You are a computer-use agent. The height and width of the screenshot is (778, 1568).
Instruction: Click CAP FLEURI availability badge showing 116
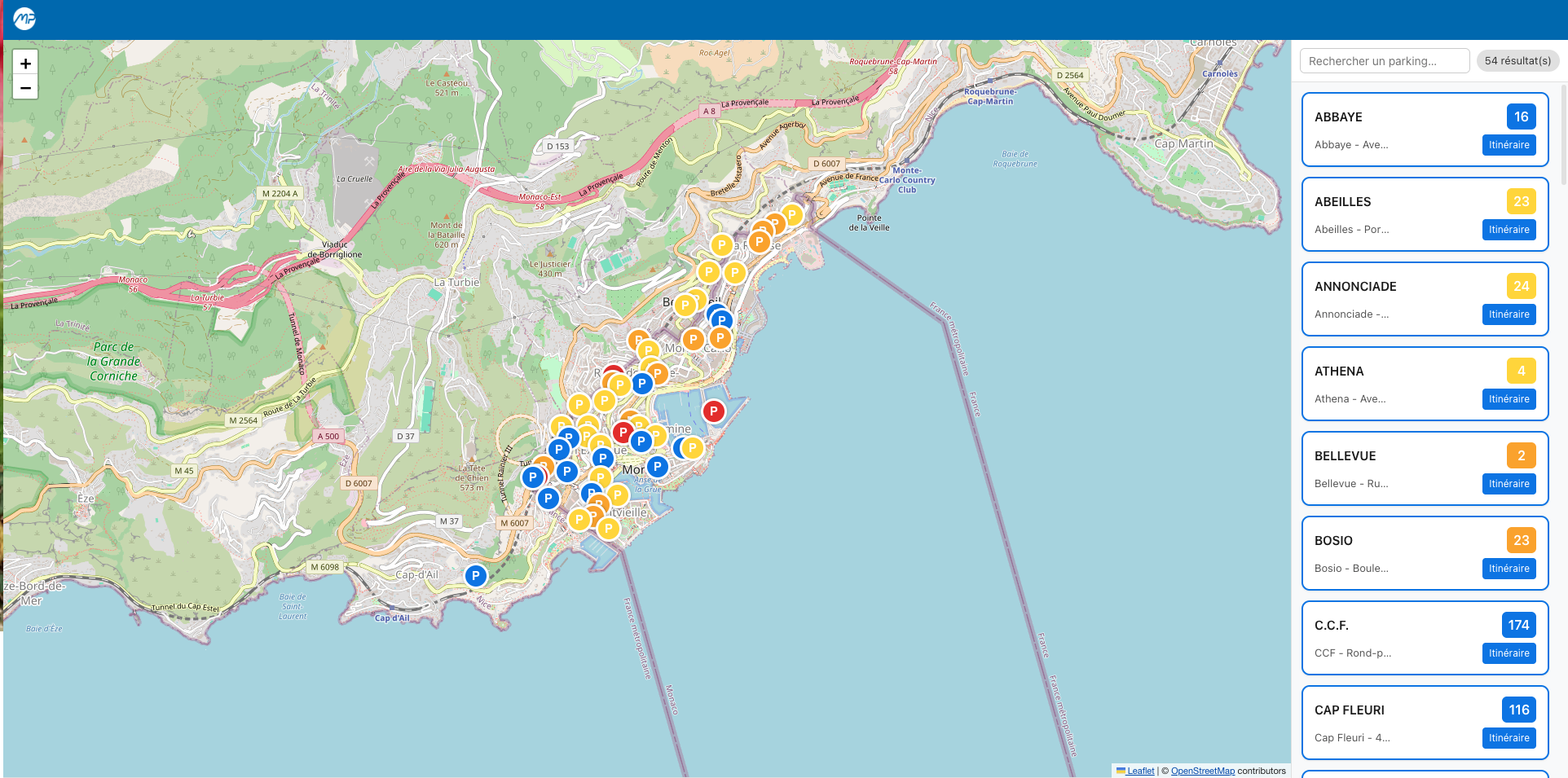point(1518,710)
